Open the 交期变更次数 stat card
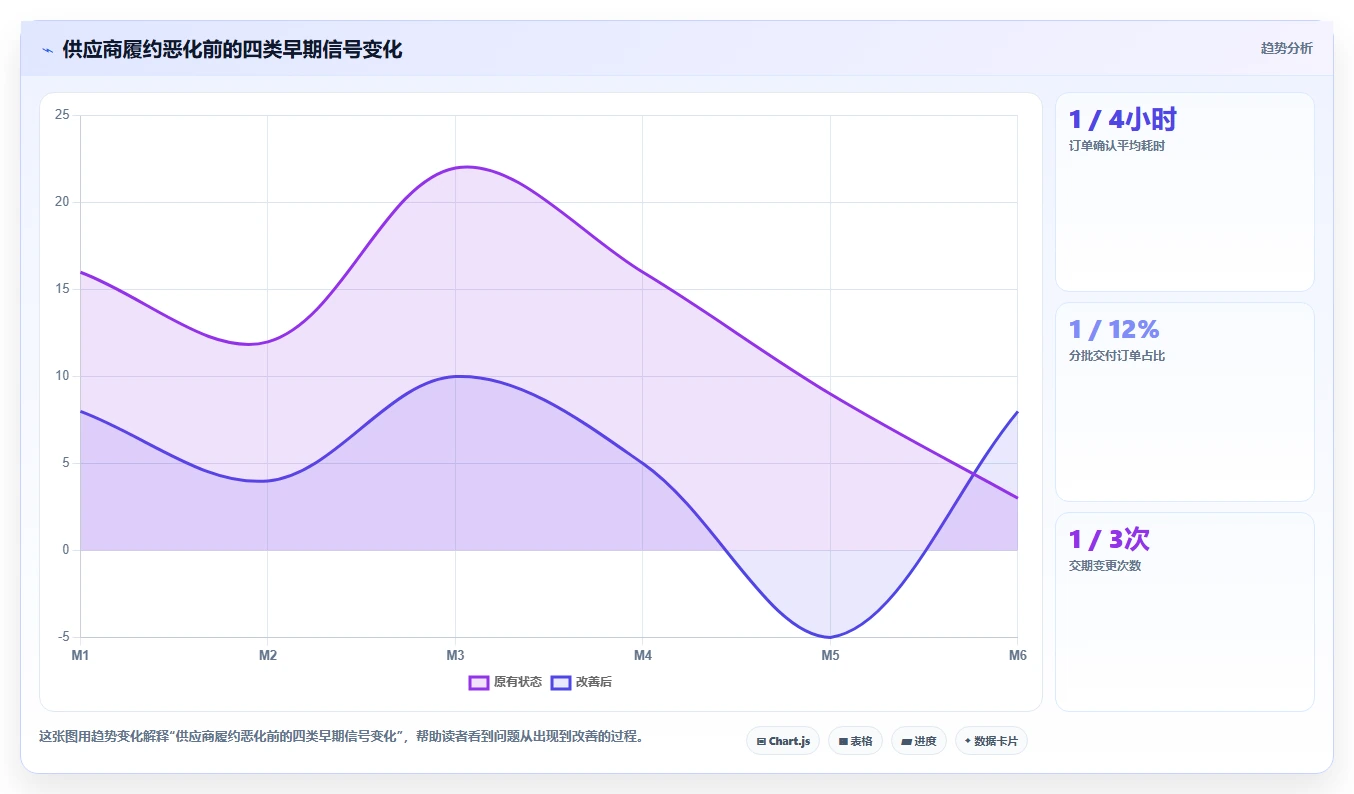The image size is (1354, 794). [1184, 612]
